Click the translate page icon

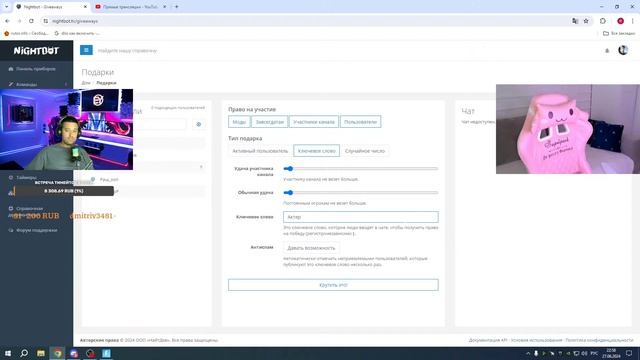[x=575, y=21]
